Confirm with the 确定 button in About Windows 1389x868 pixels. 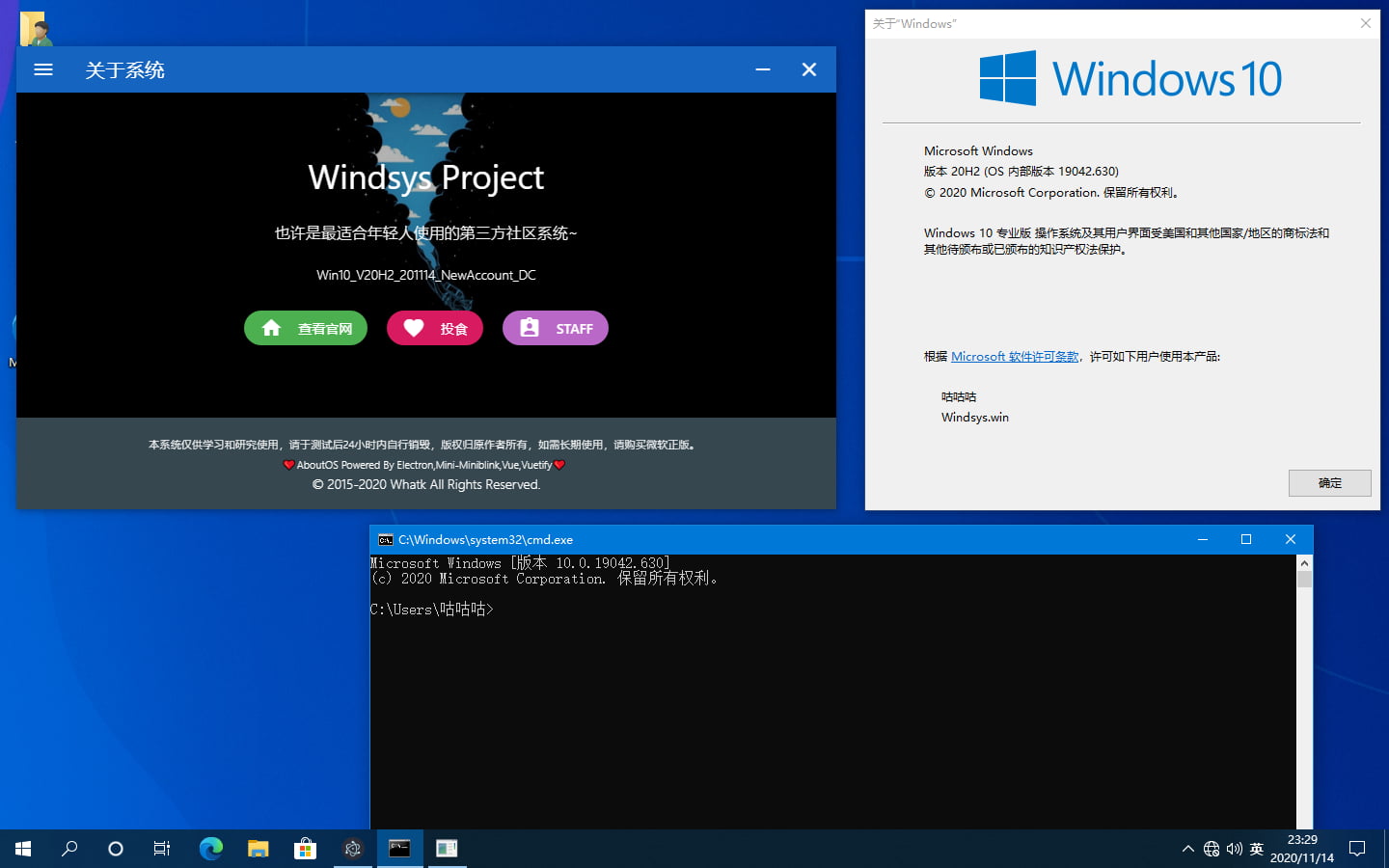pyautogui.click(x=1329, y=482)
